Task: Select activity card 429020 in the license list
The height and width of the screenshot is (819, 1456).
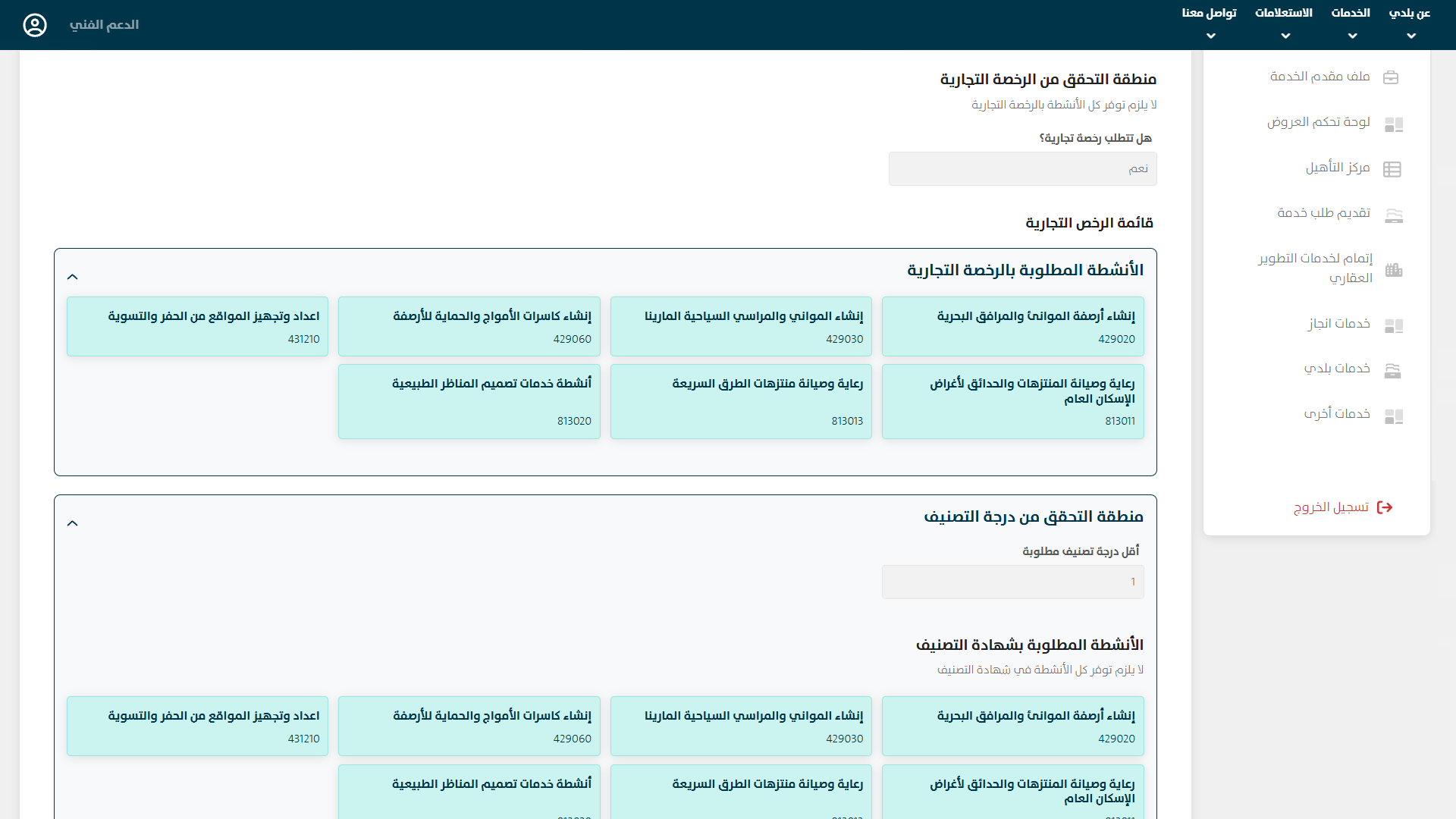Action: (1012, 326)
